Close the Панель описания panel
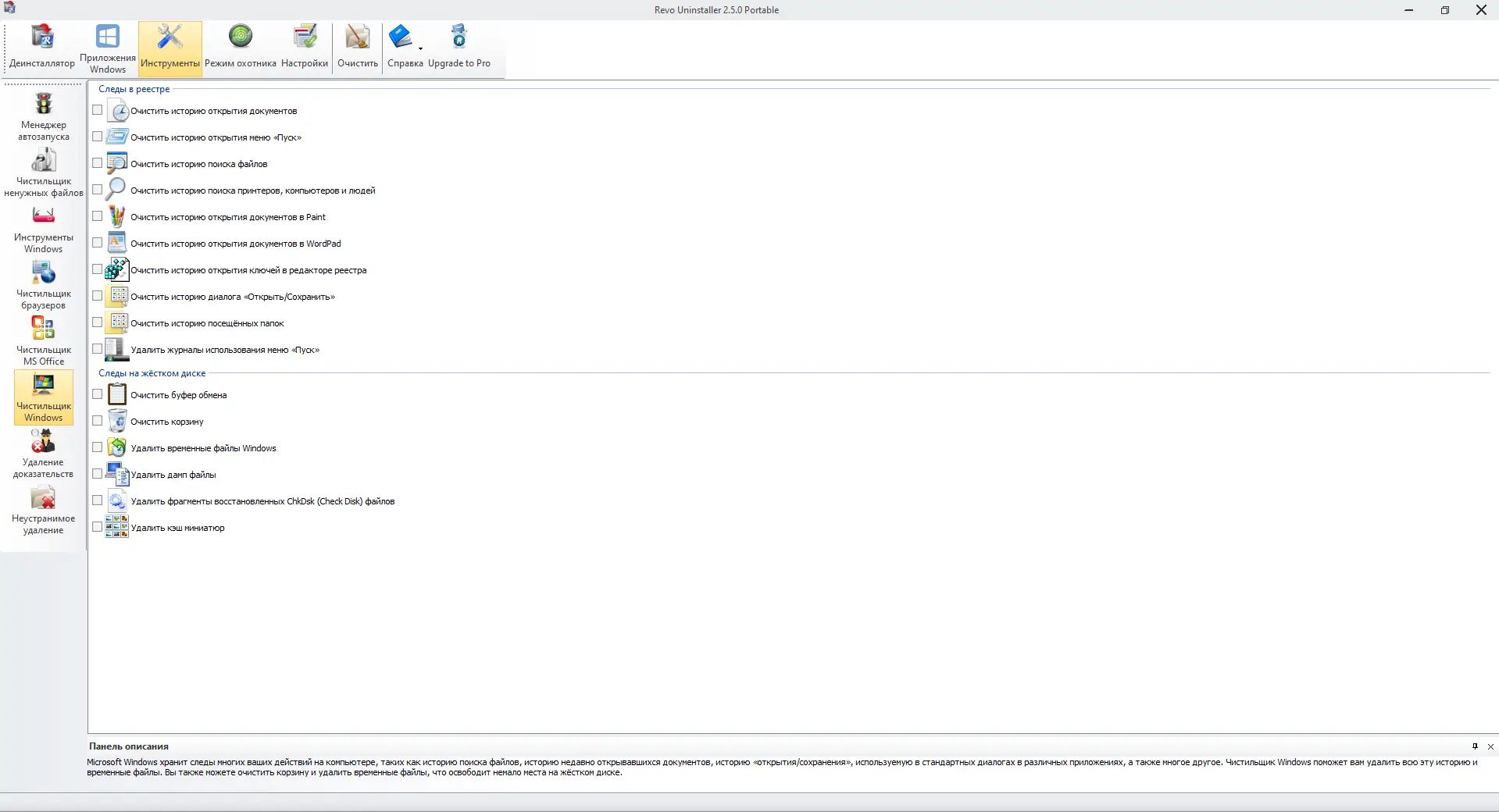The image size is (1499, 812). coord(1490,746)
